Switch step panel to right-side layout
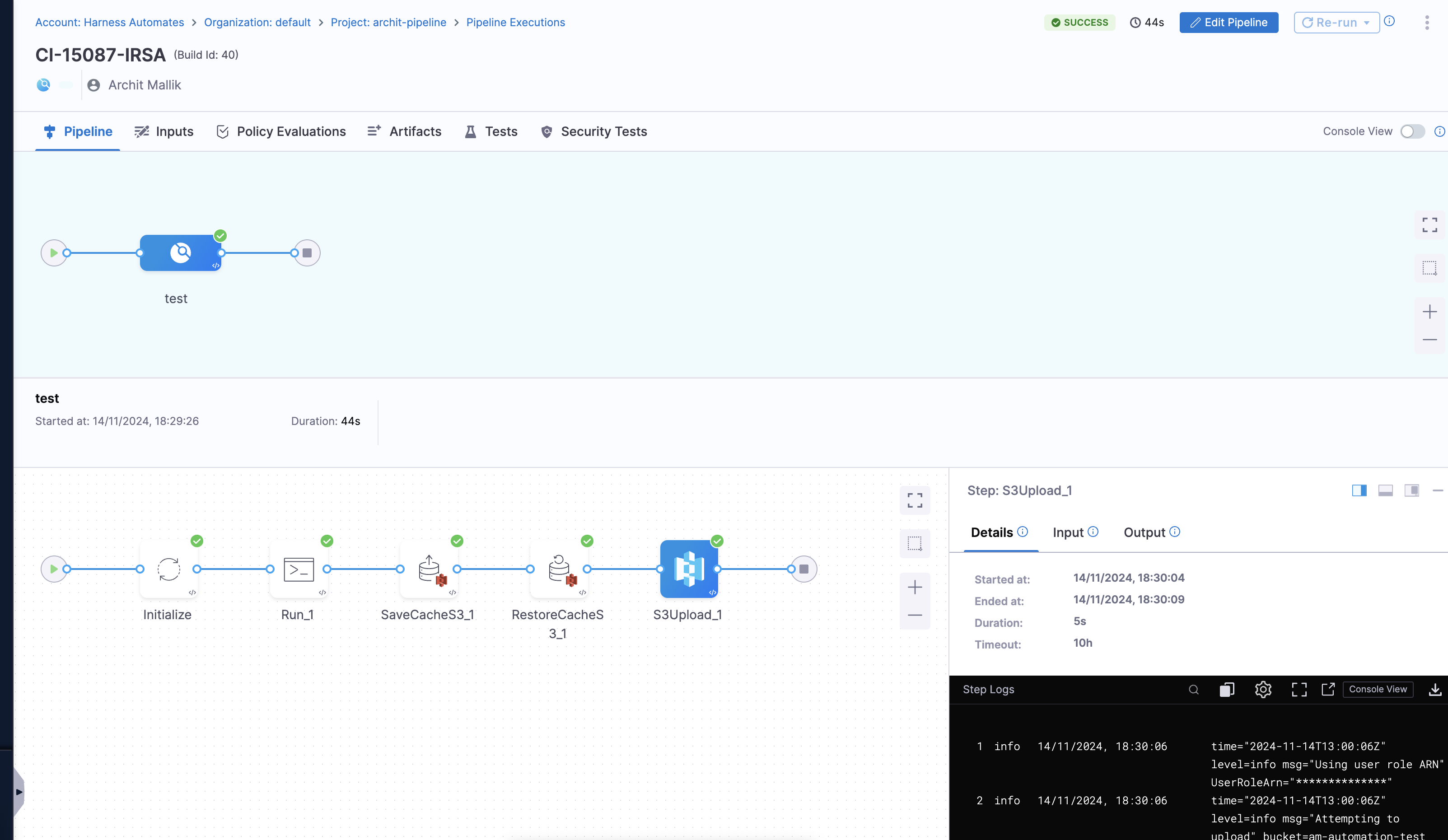The height and width of the screenshot is (840, 1448). pos(1359,490)
